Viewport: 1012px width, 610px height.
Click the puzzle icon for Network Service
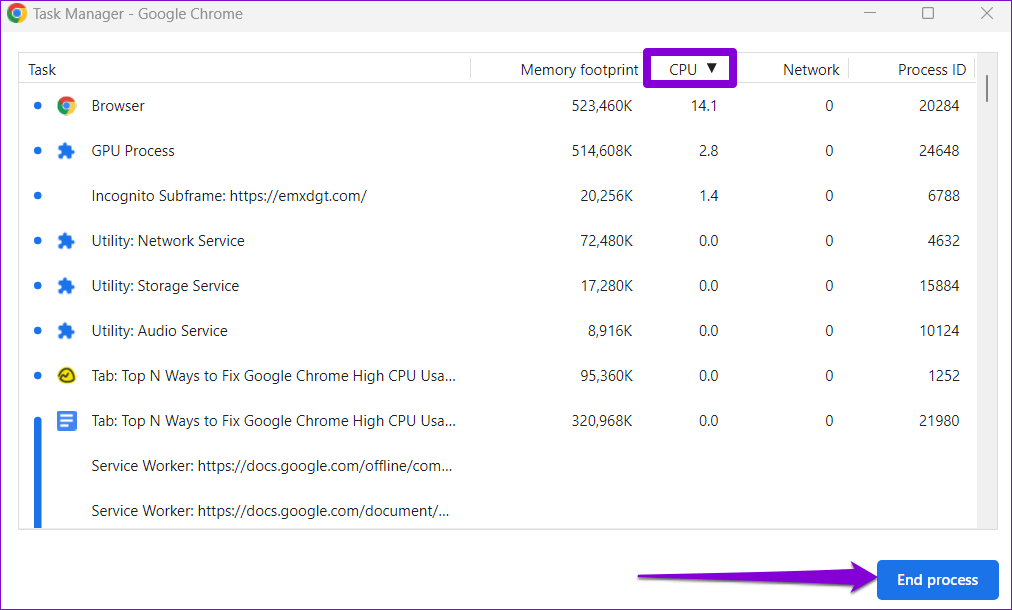67,241
